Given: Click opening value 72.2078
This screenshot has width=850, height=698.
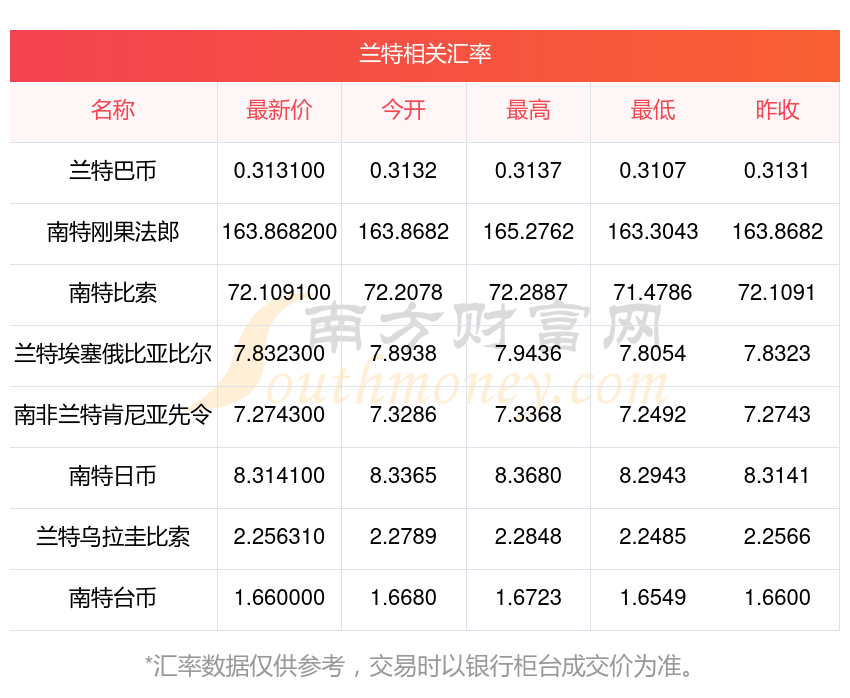Looking at the screenshot, I should click(403, 293).
